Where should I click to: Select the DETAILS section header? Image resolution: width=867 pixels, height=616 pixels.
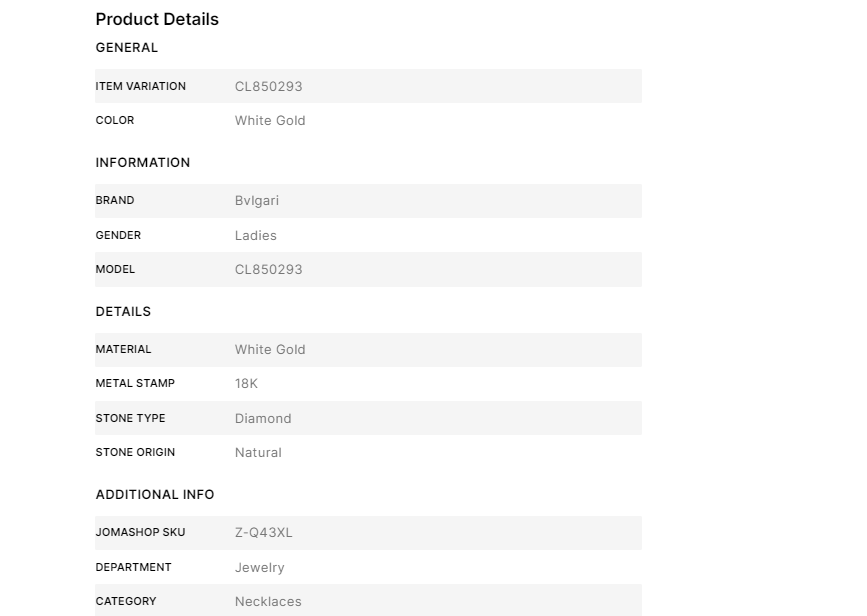123,312
